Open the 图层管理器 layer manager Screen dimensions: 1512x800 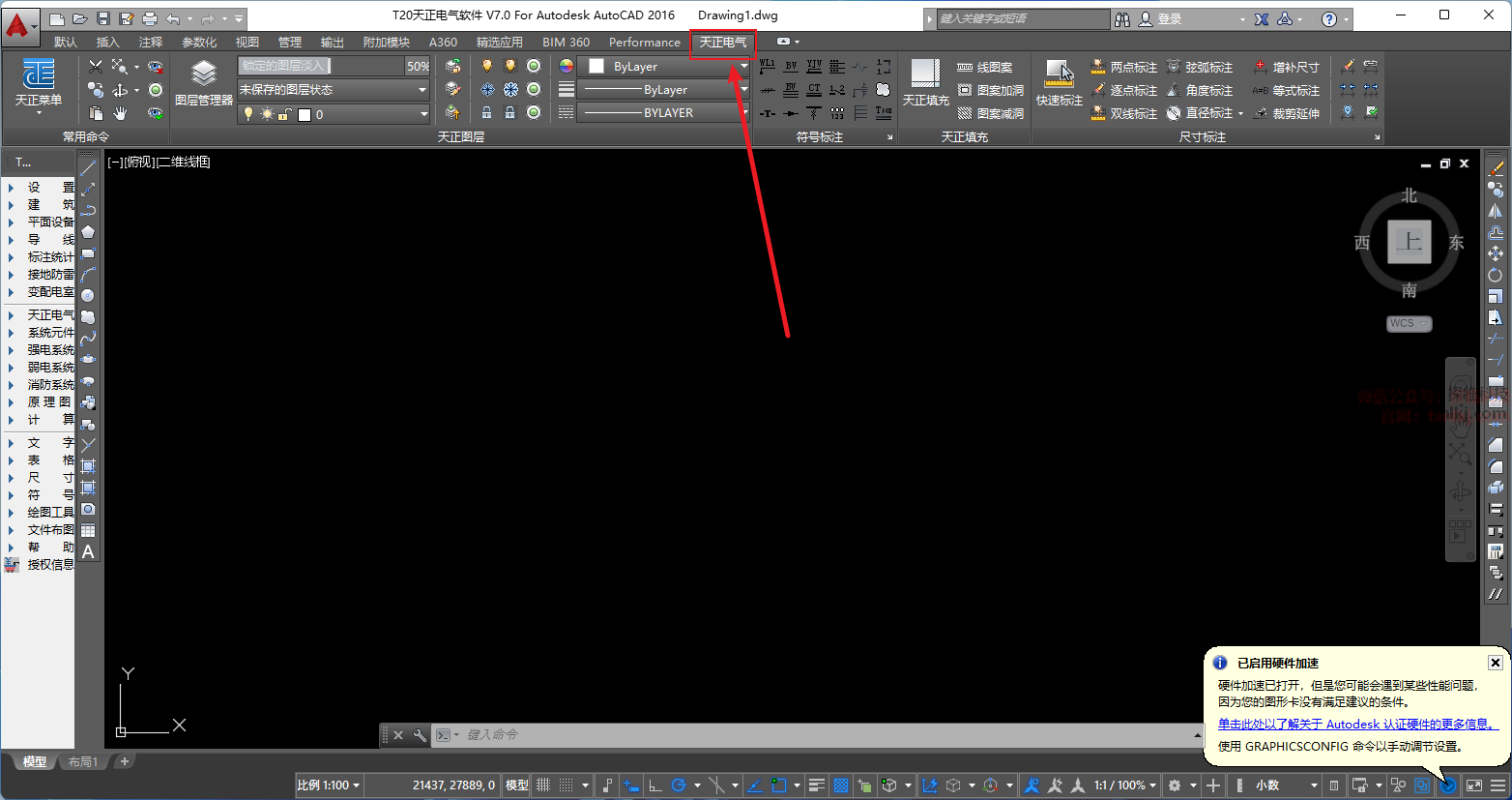[203, 83]
